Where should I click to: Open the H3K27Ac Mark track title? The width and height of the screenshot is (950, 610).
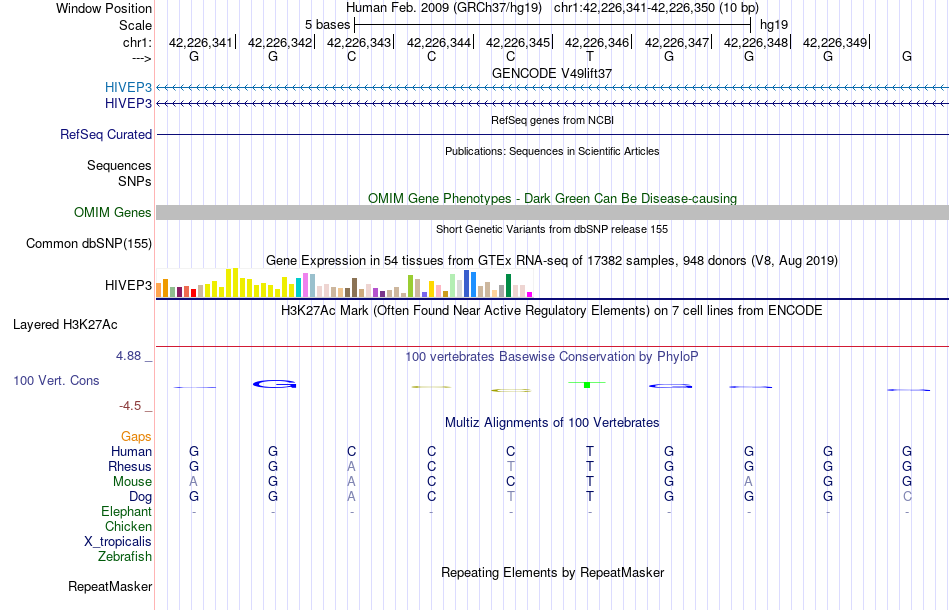point(552,311)
